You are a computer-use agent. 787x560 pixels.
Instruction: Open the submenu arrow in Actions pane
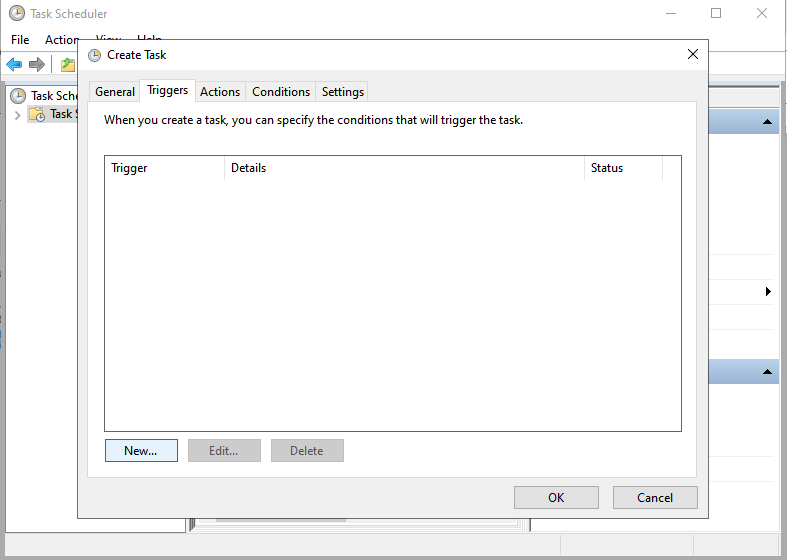[768, 292]
